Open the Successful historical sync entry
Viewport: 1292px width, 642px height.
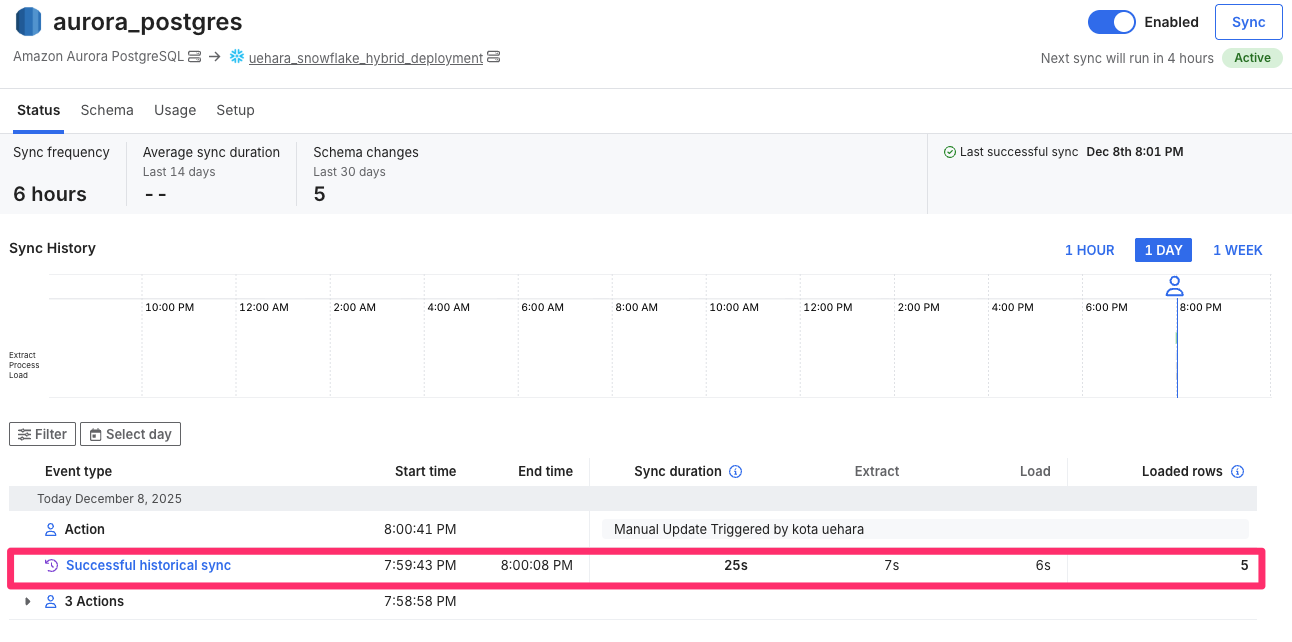[x=148, y=566]
